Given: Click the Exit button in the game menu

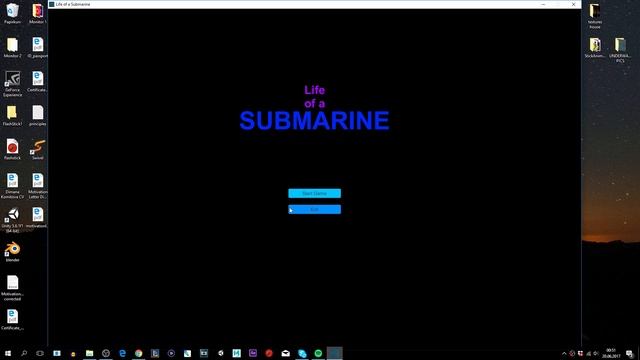Looking at the screenshot, I should coord(314,209).
